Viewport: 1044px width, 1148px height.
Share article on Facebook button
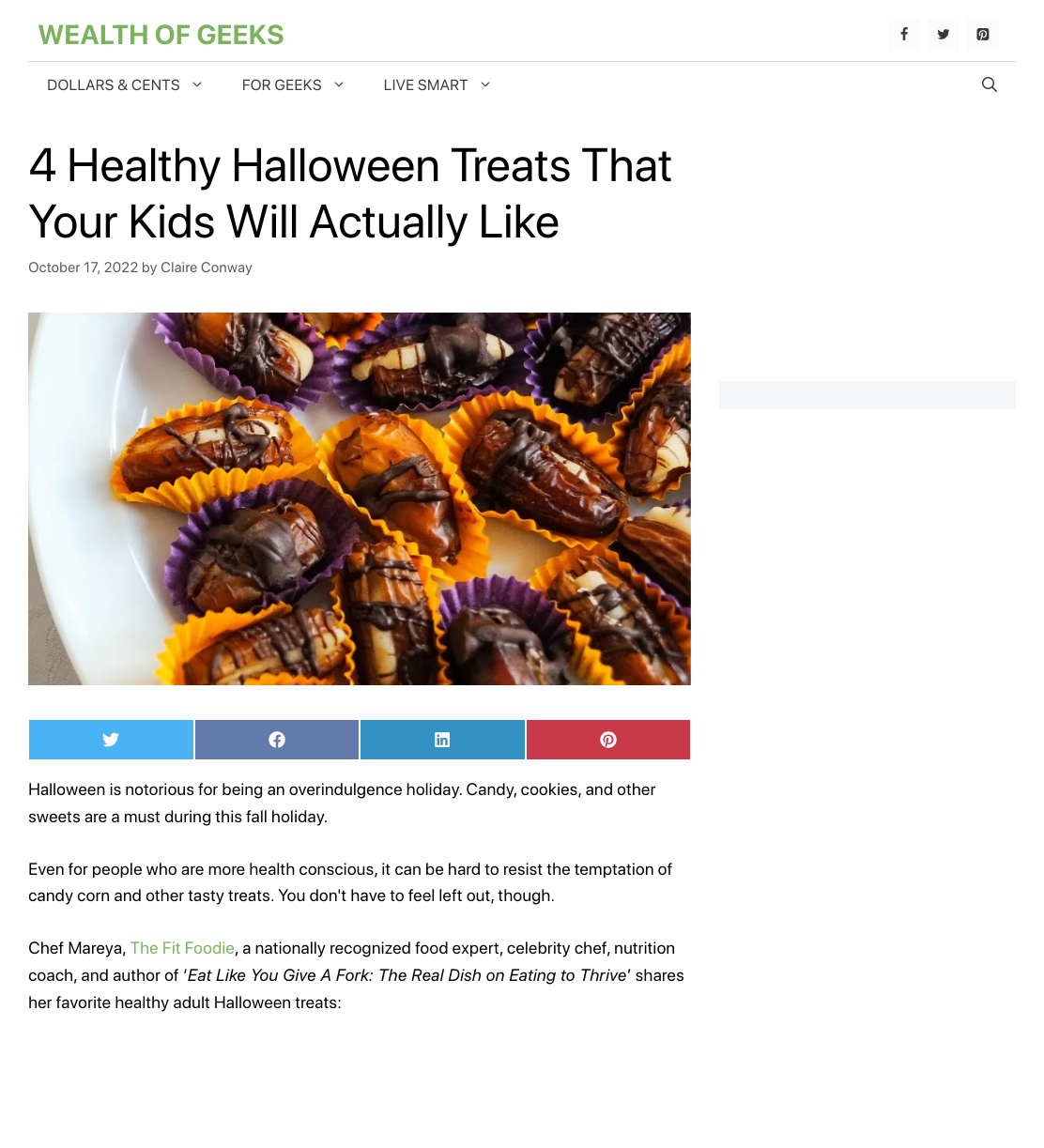[x=277, y=740]
